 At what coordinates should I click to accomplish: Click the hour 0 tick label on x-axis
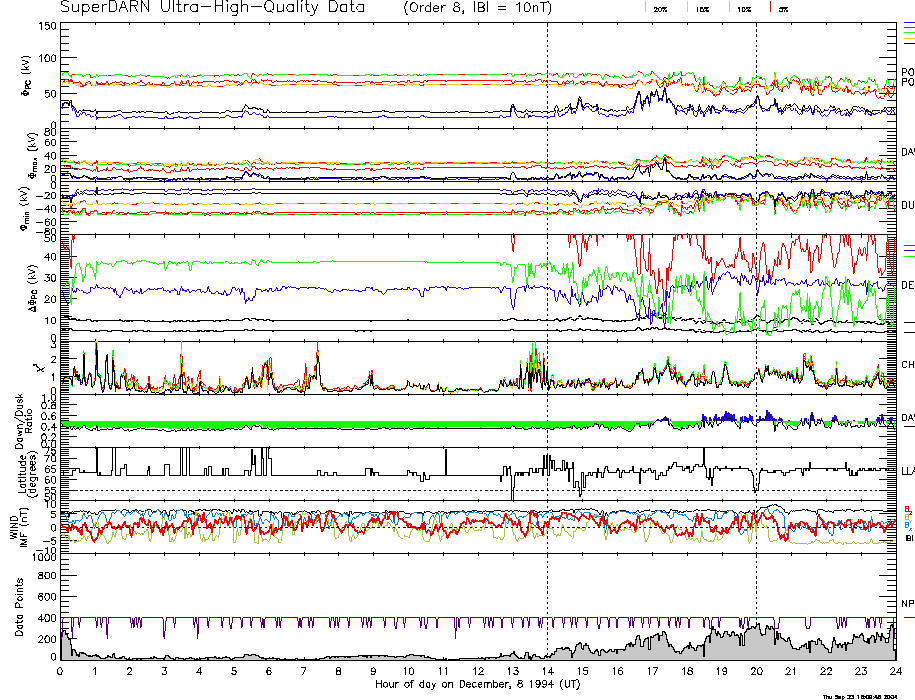[60, 672]
